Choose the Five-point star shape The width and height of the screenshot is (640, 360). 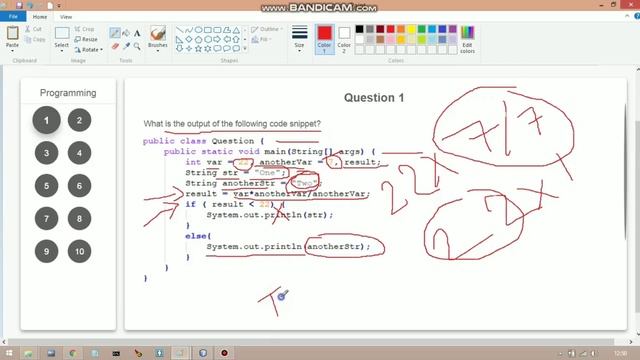click(198, 49)
